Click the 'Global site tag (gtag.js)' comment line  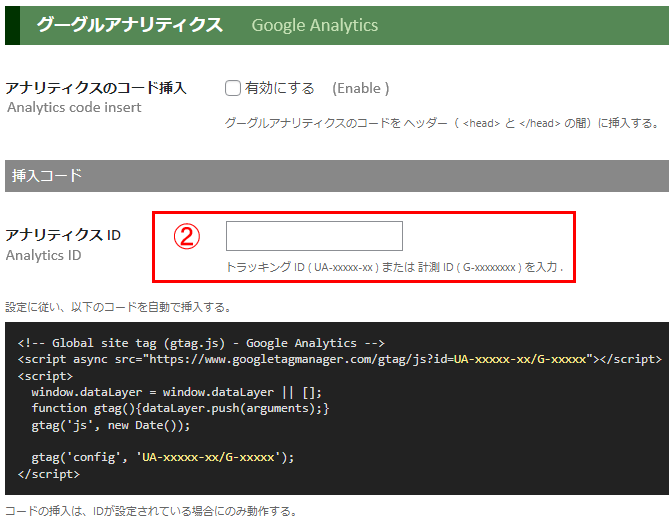tap(201, 343)
